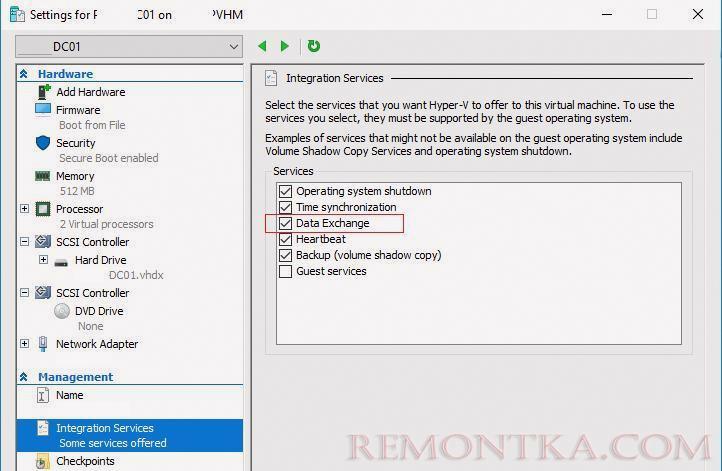Screen dimensions: 722x471
Task: Open the Security settings item
Action: click(76, 143)
